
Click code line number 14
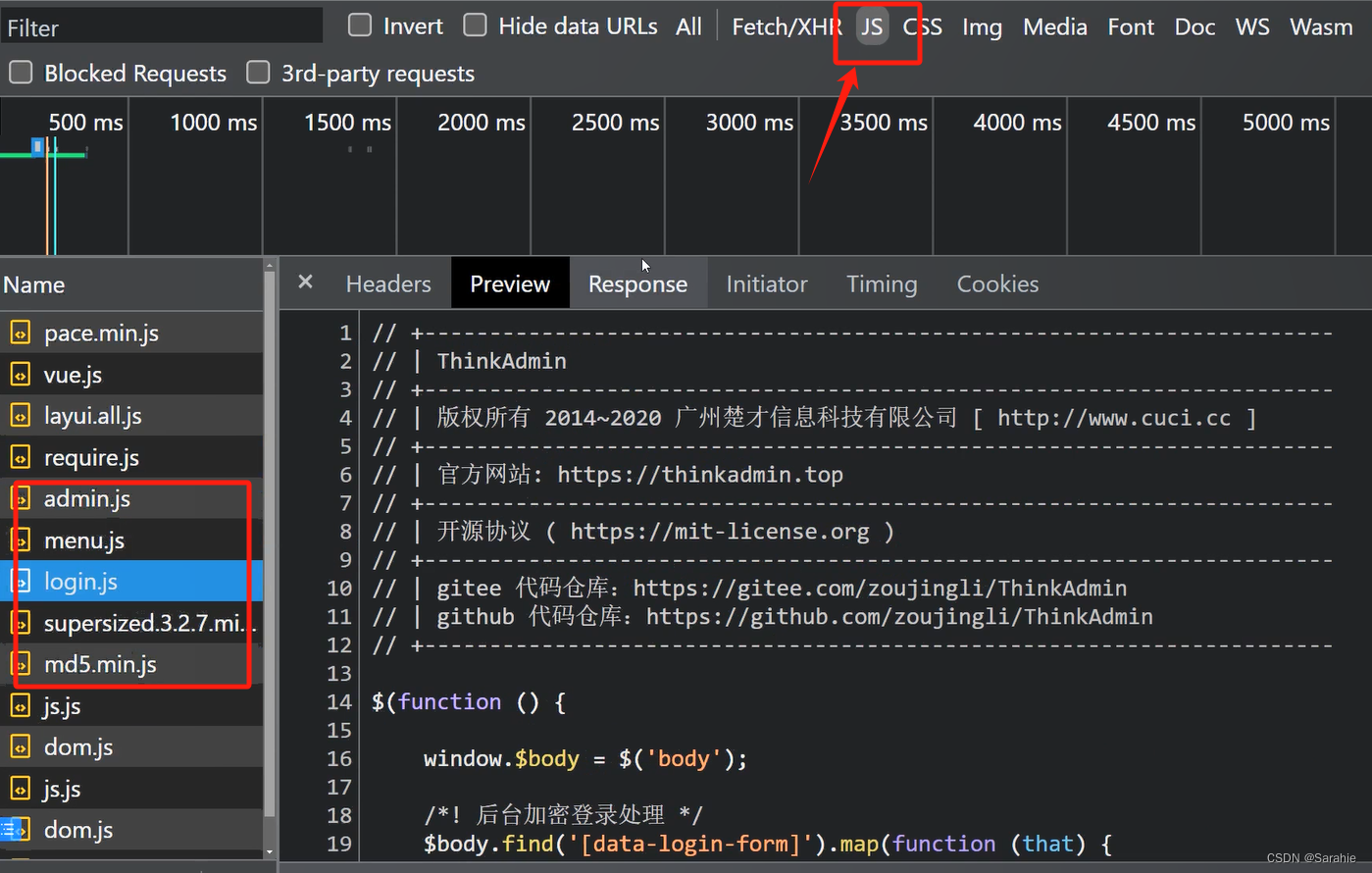point(339,702)
